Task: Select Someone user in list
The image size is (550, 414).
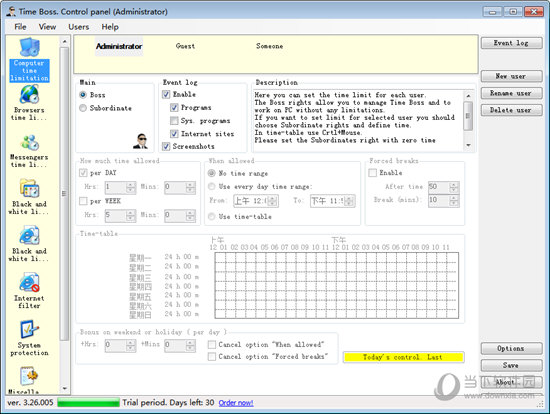Action: click(x=269, y=46)
